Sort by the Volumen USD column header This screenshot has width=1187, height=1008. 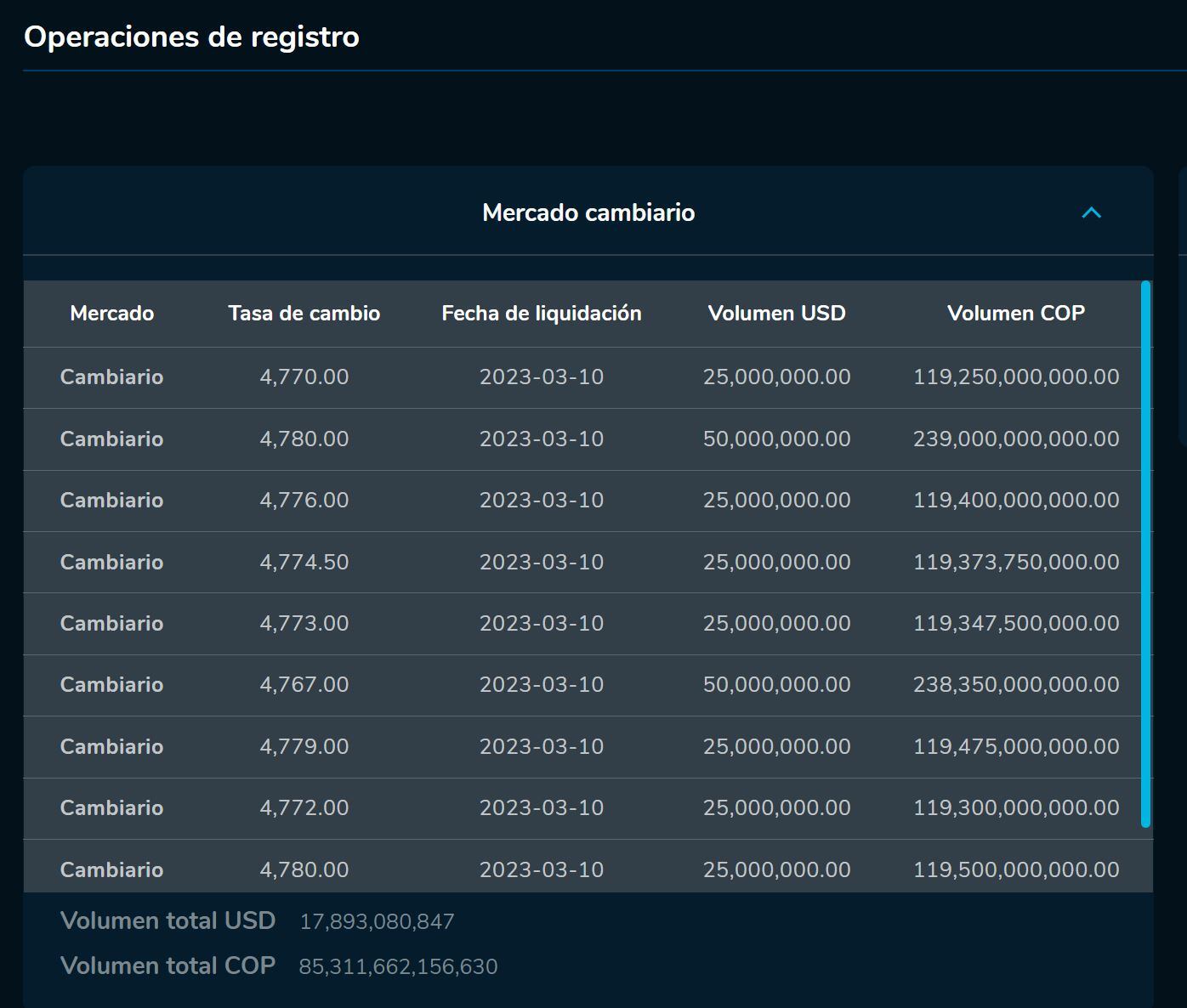[776, 313]
